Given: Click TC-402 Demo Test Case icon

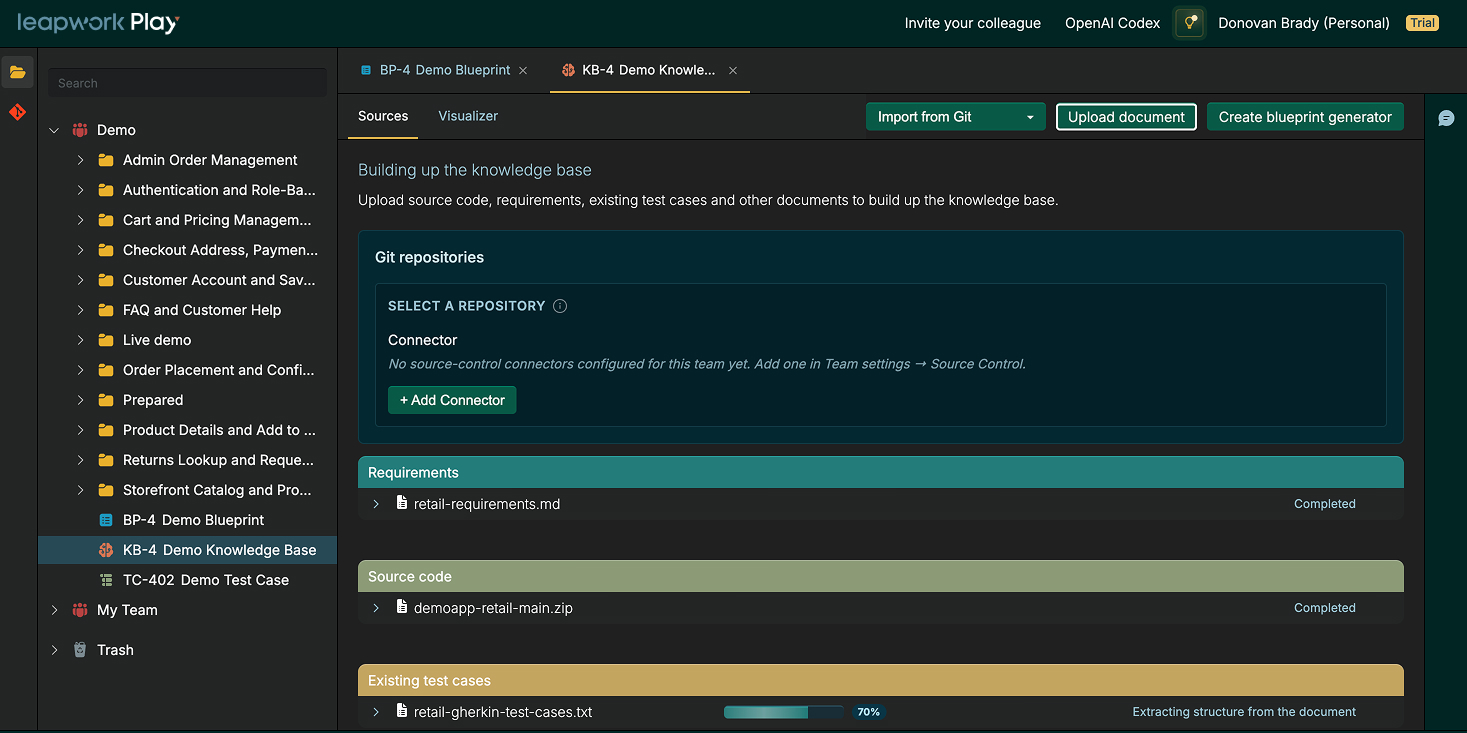Looking at the screenshot, I should pyautogui.click(x=106, y=580).
